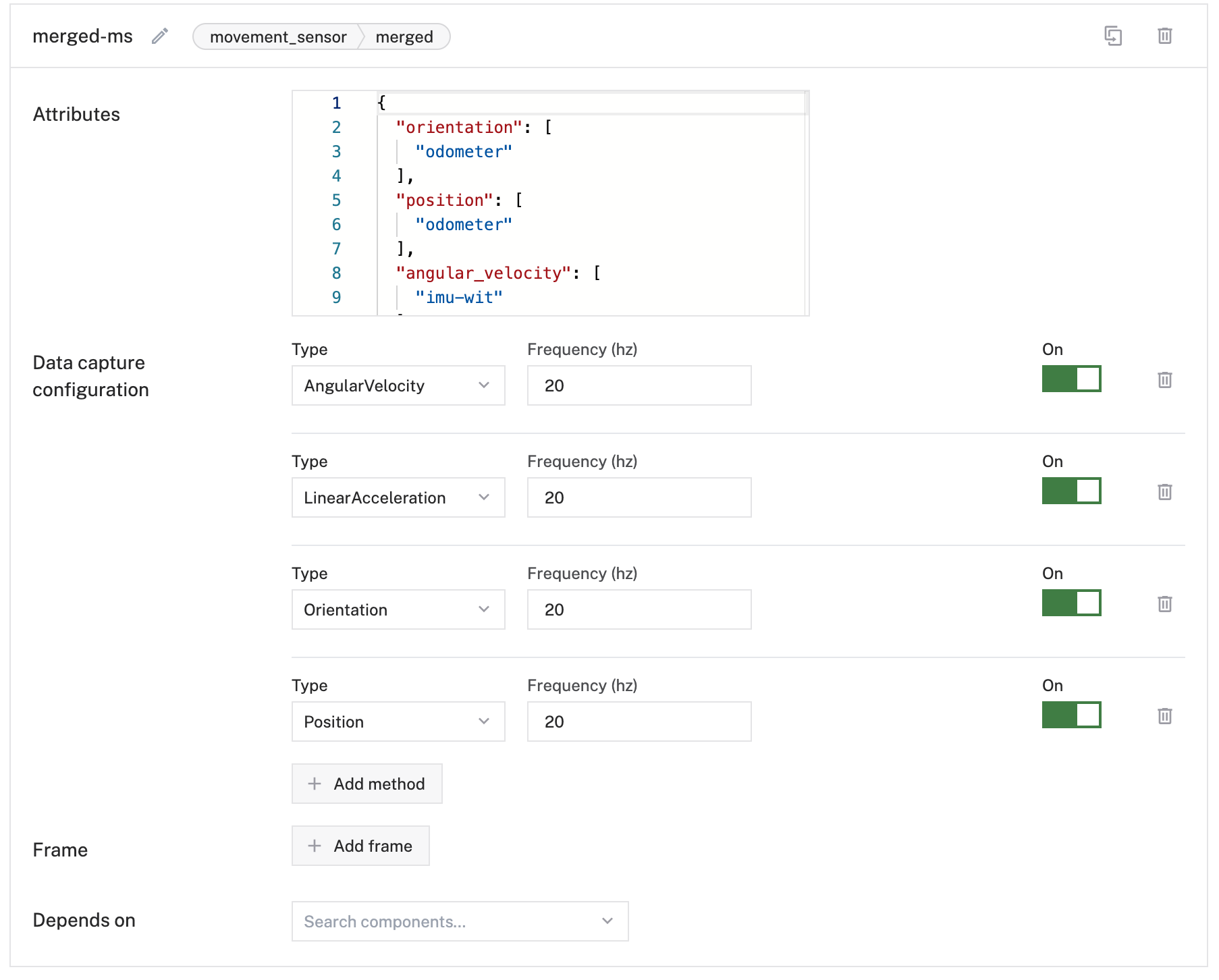Expand the LinearAcceleration type dropdown
This screenshot has width=1219, height=980.
pyautogui.click(x=398, y=497)
